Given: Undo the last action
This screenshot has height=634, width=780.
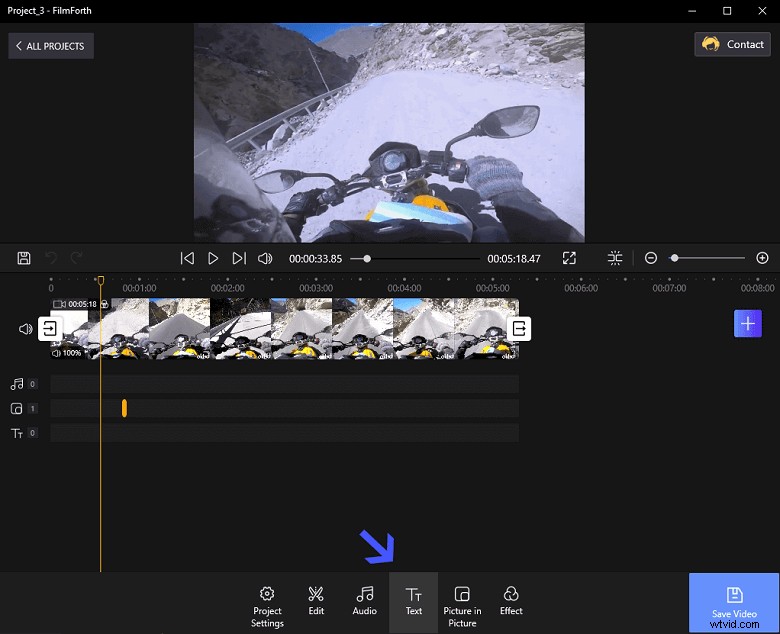Looking at the screenshot, I should (x=51, y=258).
